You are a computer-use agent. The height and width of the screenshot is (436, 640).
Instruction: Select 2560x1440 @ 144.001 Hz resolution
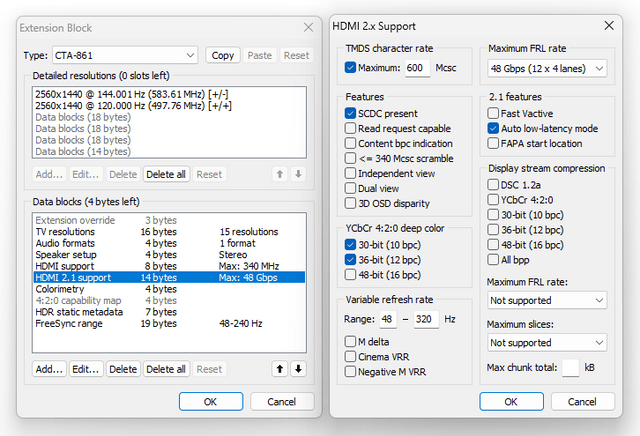(169, 94)
